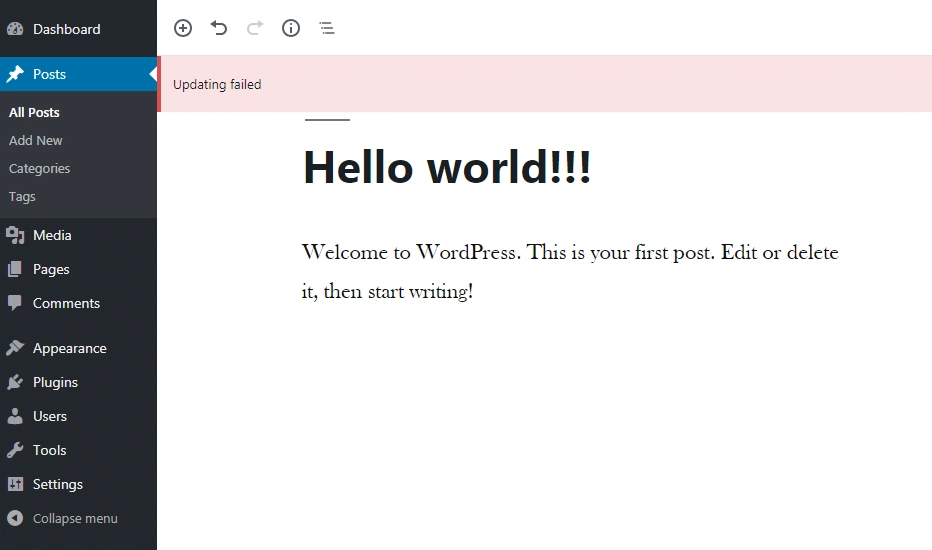The width and height of the screenshot is (932, 550).
Task: Undo the last edit
Action: [219, 28]
